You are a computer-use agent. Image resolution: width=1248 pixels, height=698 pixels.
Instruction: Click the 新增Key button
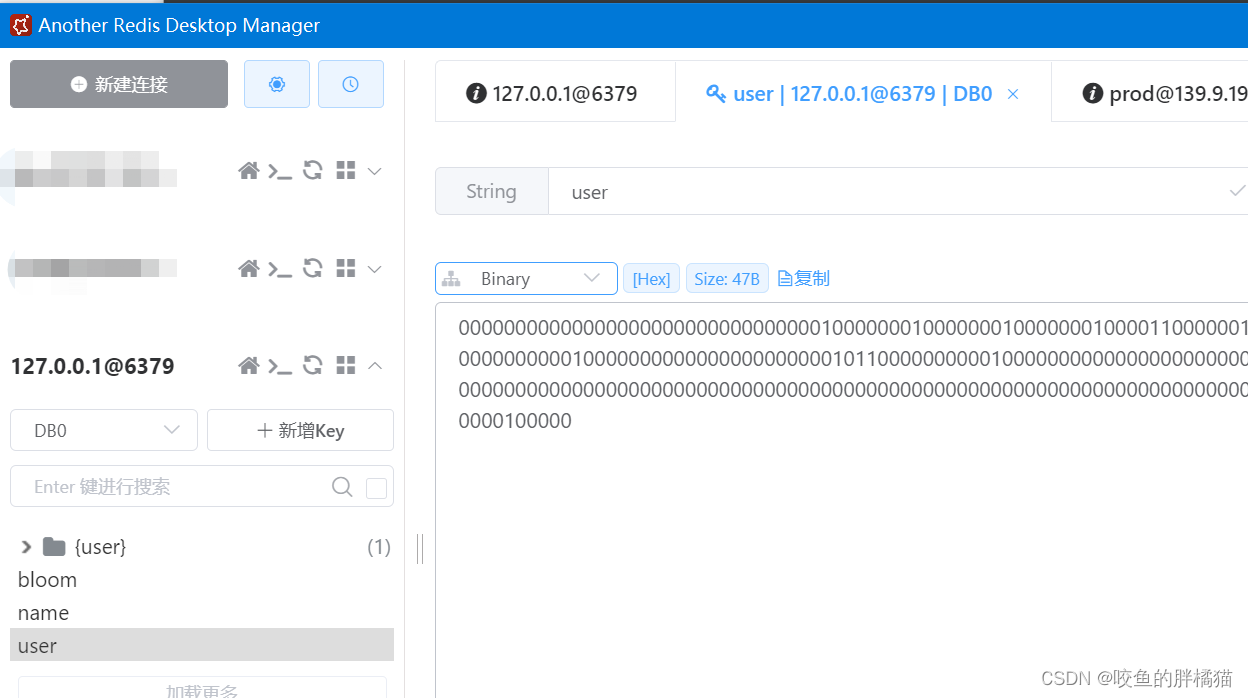[300, 429]
